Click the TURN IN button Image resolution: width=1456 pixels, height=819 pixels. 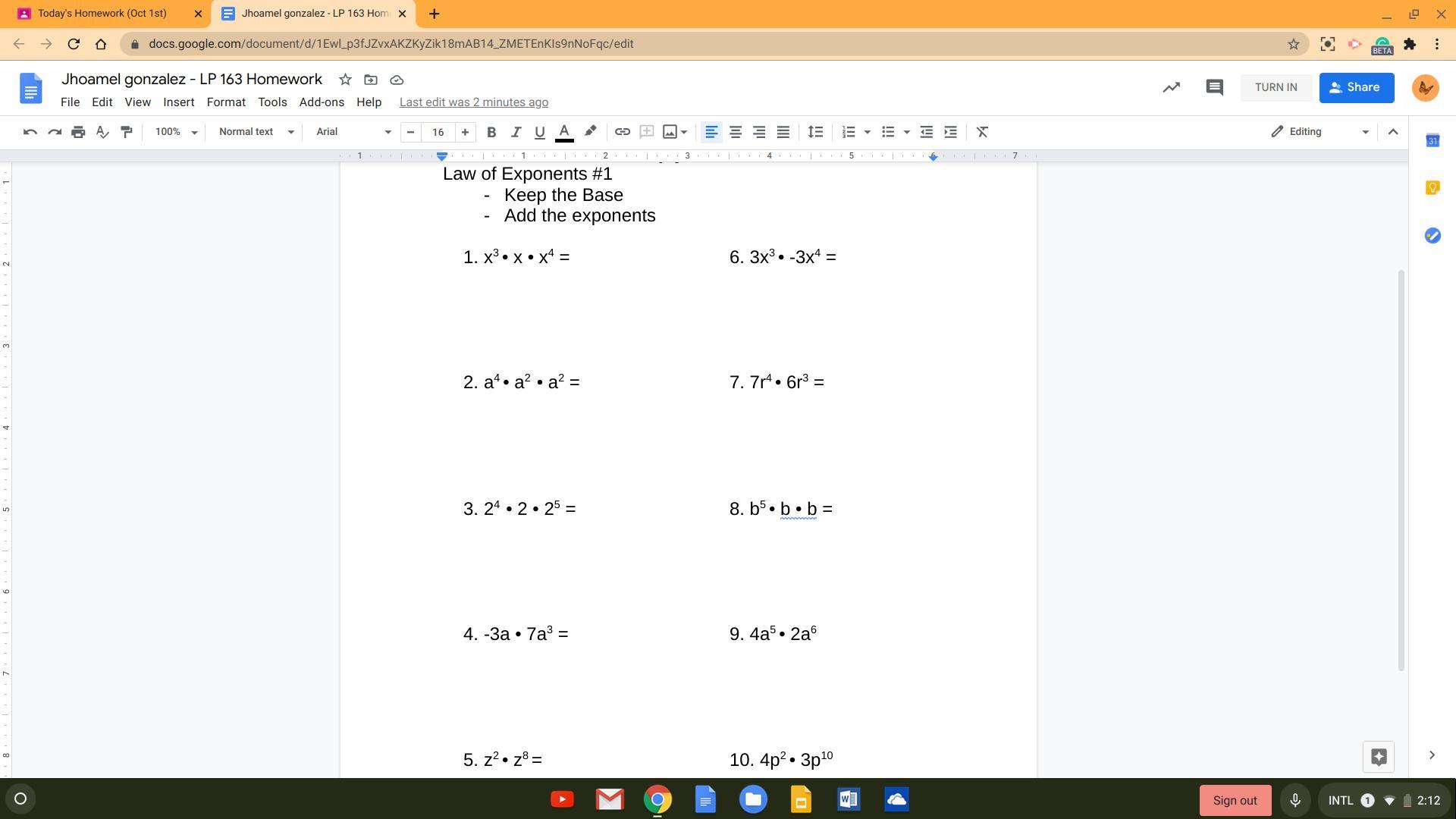[1276, 87]
